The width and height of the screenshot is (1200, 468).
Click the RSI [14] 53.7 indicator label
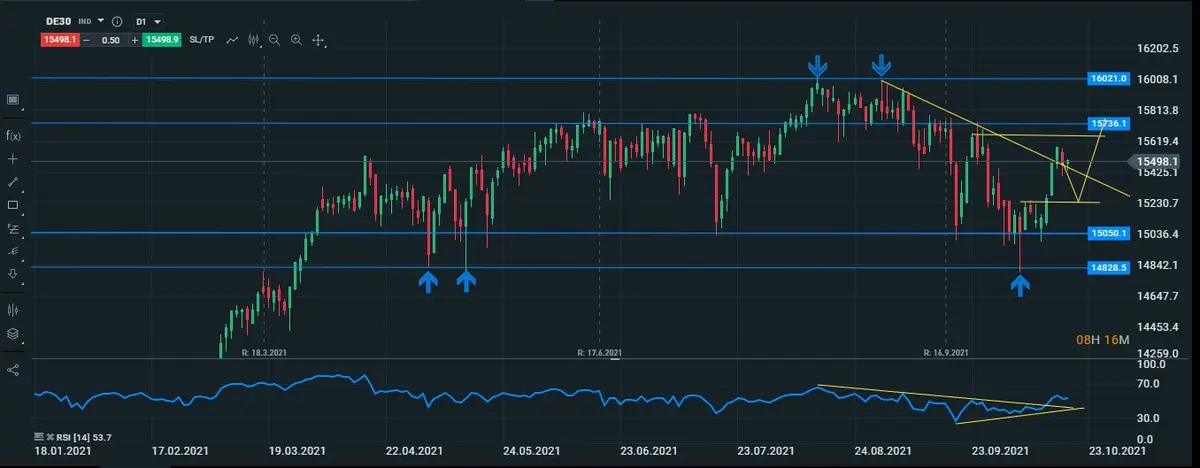83,437
